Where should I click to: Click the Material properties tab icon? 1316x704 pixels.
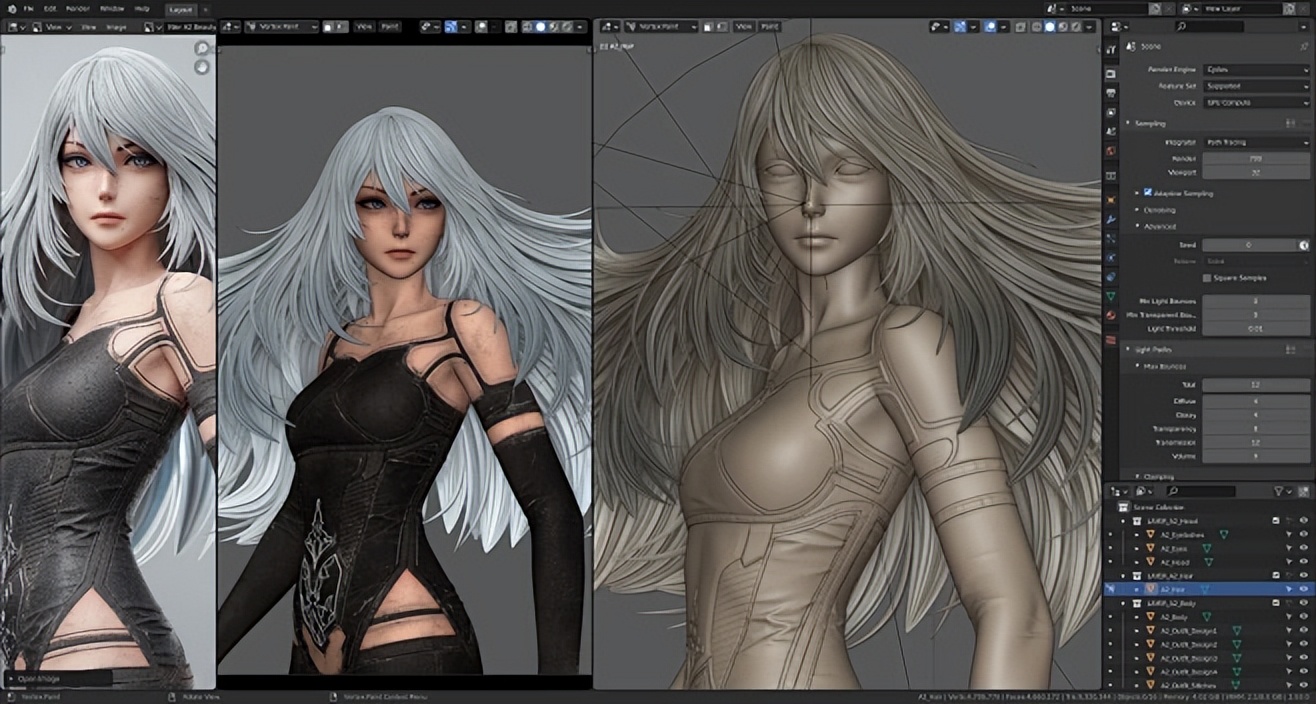(x=1111, y=317)
